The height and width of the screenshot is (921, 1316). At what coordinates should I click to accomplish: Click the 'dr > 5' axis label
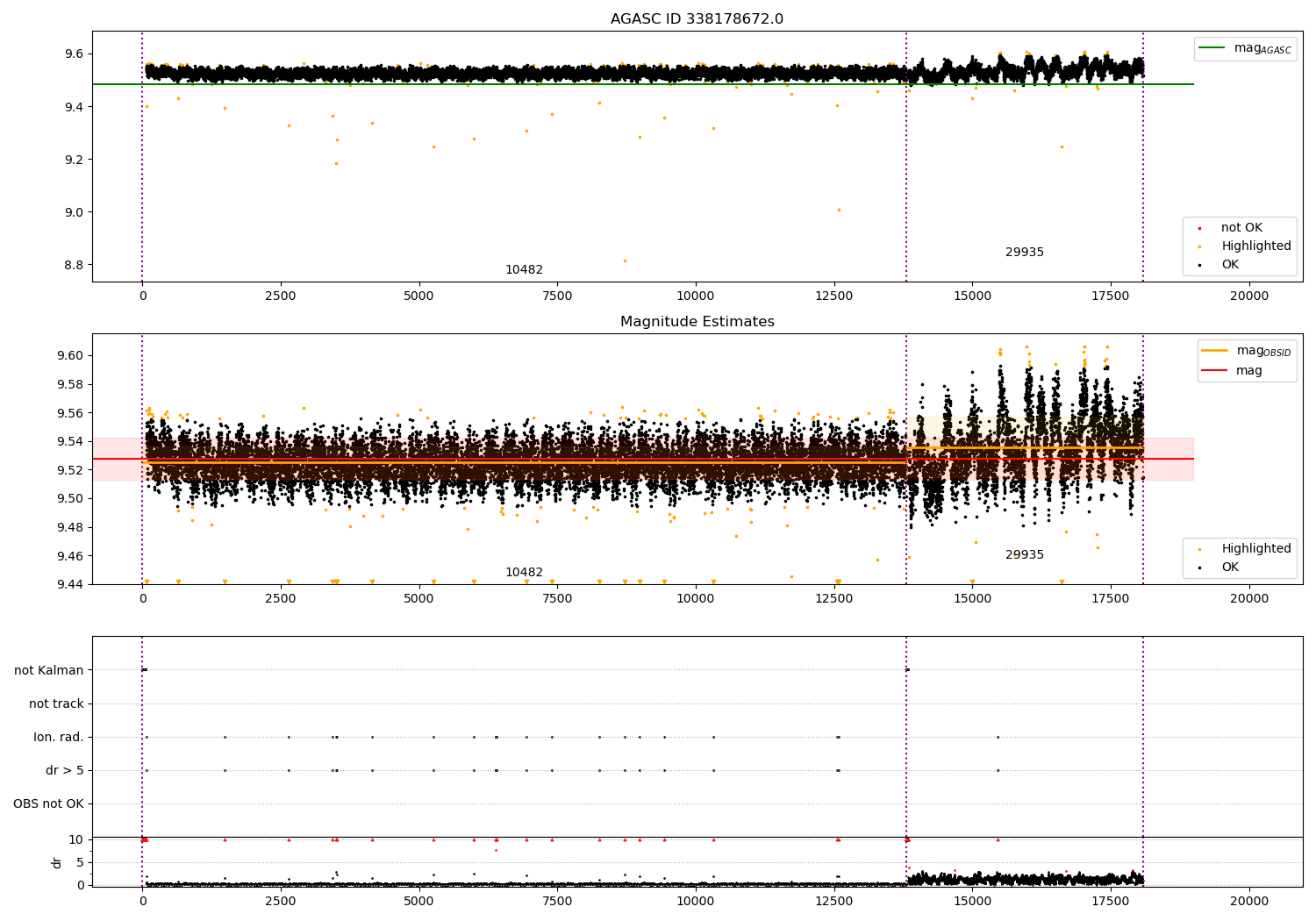click(65, 771)
